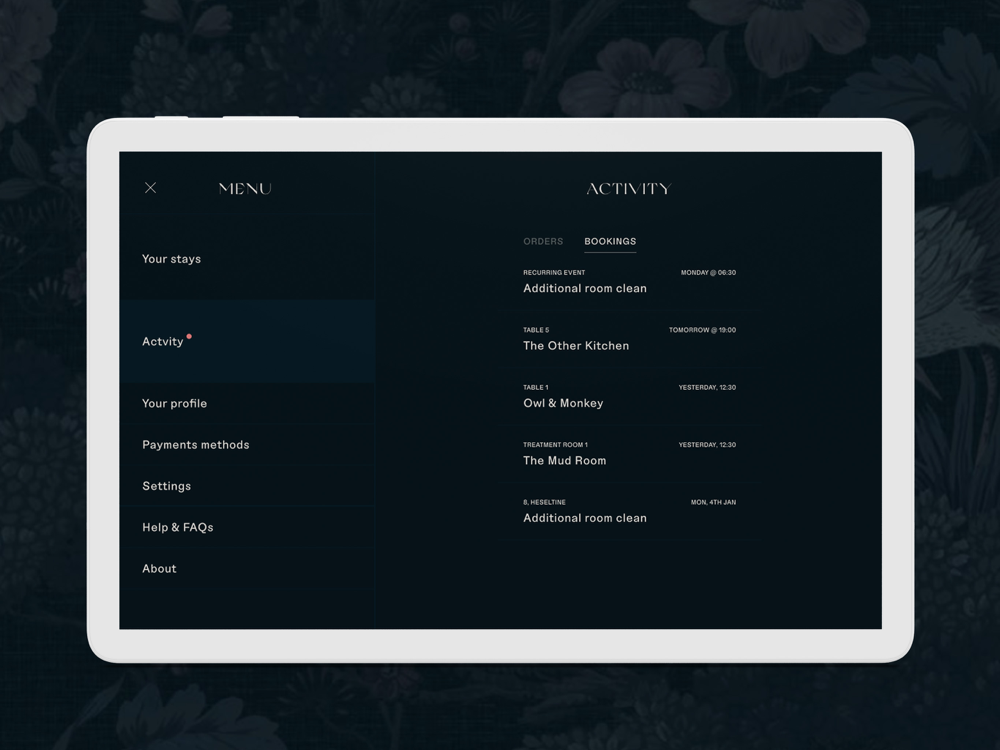Open Your profile from the menu
Image resolution: width=1000 pixels, height=750 pixels.
[x=247, y=403]
